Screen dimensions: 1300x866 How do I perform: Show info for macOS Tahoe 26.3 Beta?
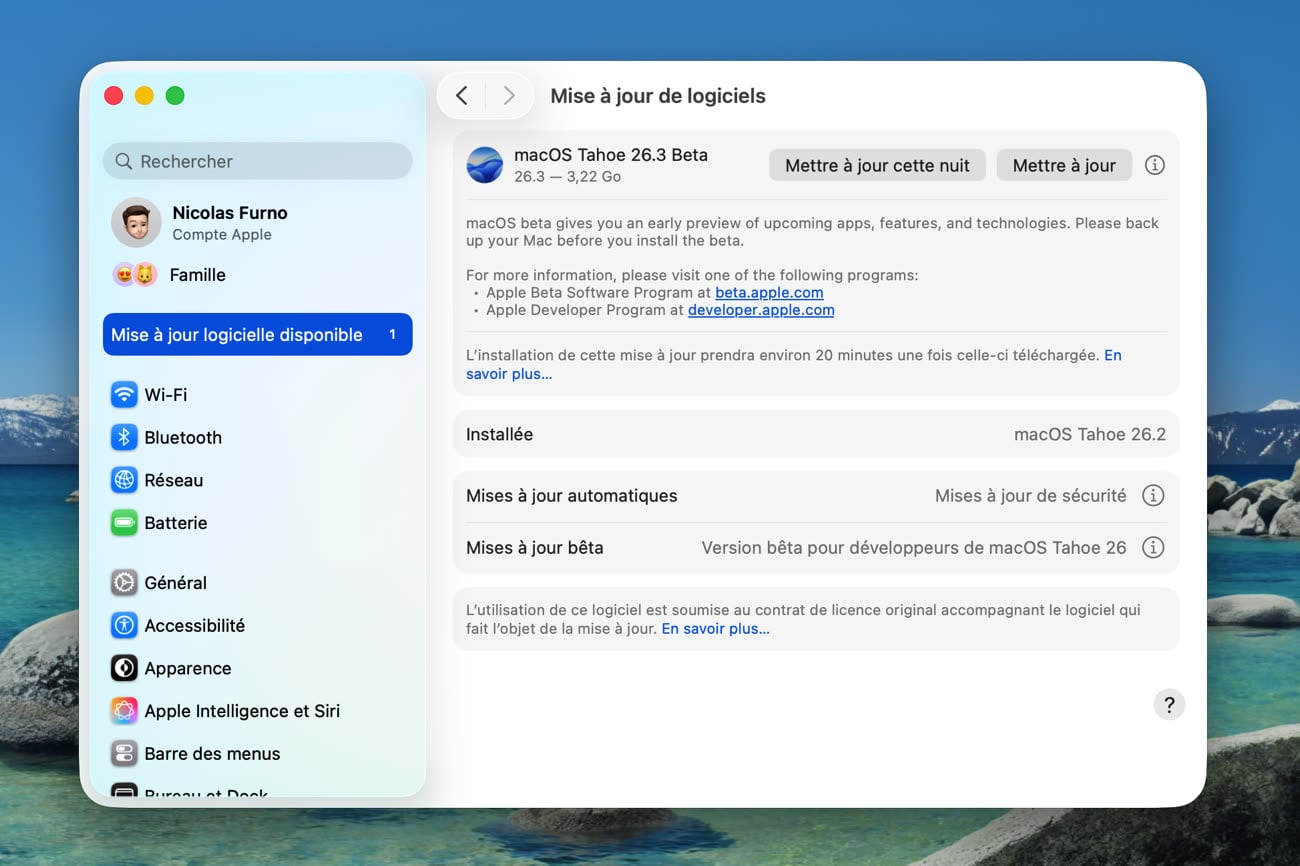click(x=1154, y=165)
